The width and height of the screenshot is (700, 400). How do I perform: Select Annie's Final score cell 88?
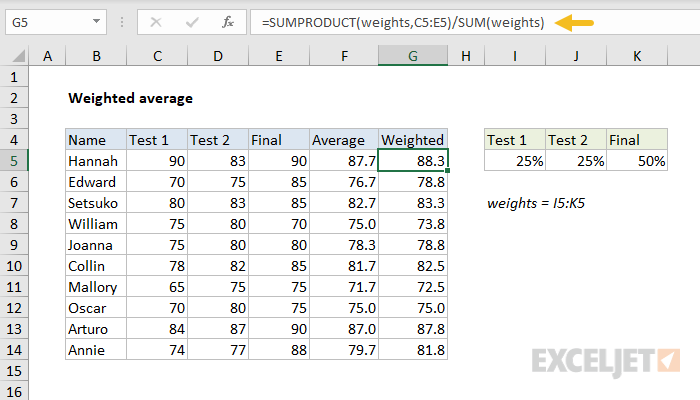click(278, 350)
